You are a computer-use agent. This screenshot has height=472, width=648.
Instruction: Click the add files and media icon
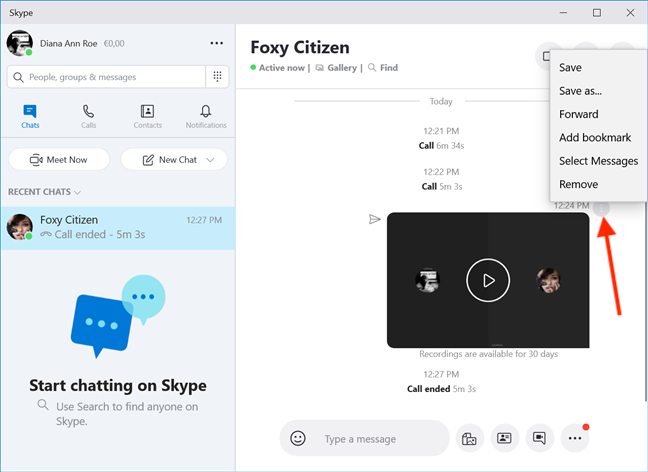click(469, 438)
